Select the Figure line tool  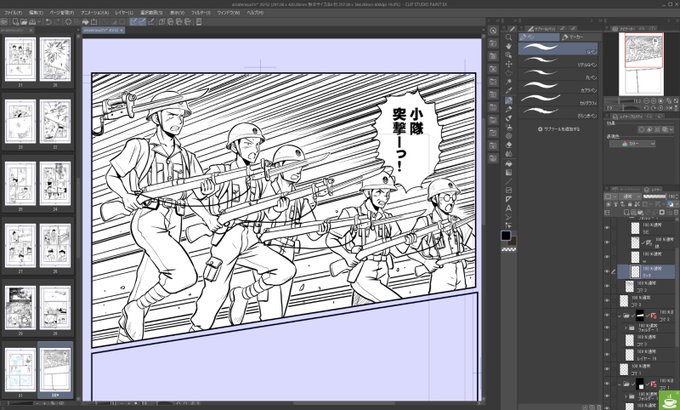[x=508, y=181]
